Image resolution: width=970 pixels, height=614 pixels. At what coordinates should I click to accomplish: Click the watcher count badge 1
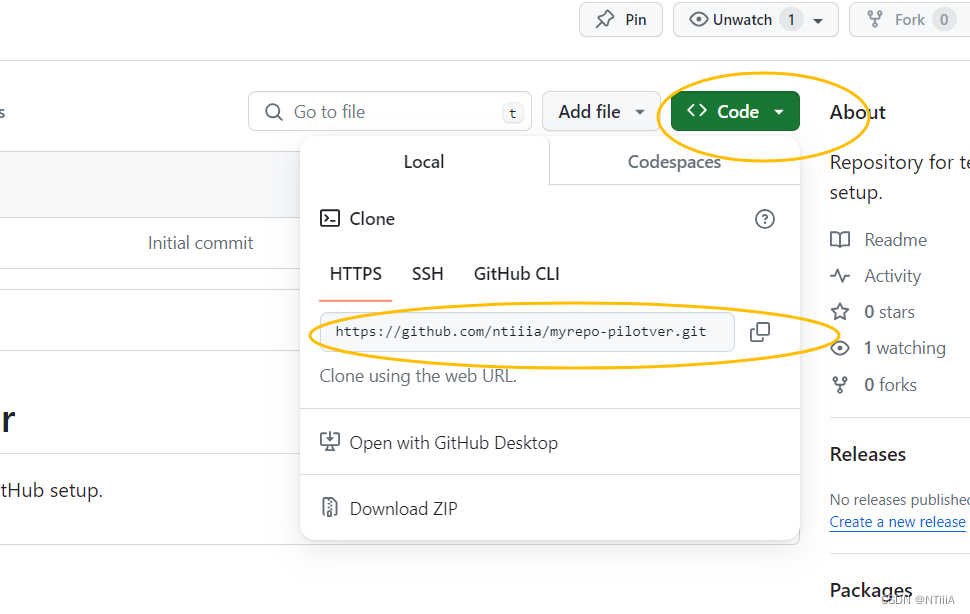click(x=791, y=20)
